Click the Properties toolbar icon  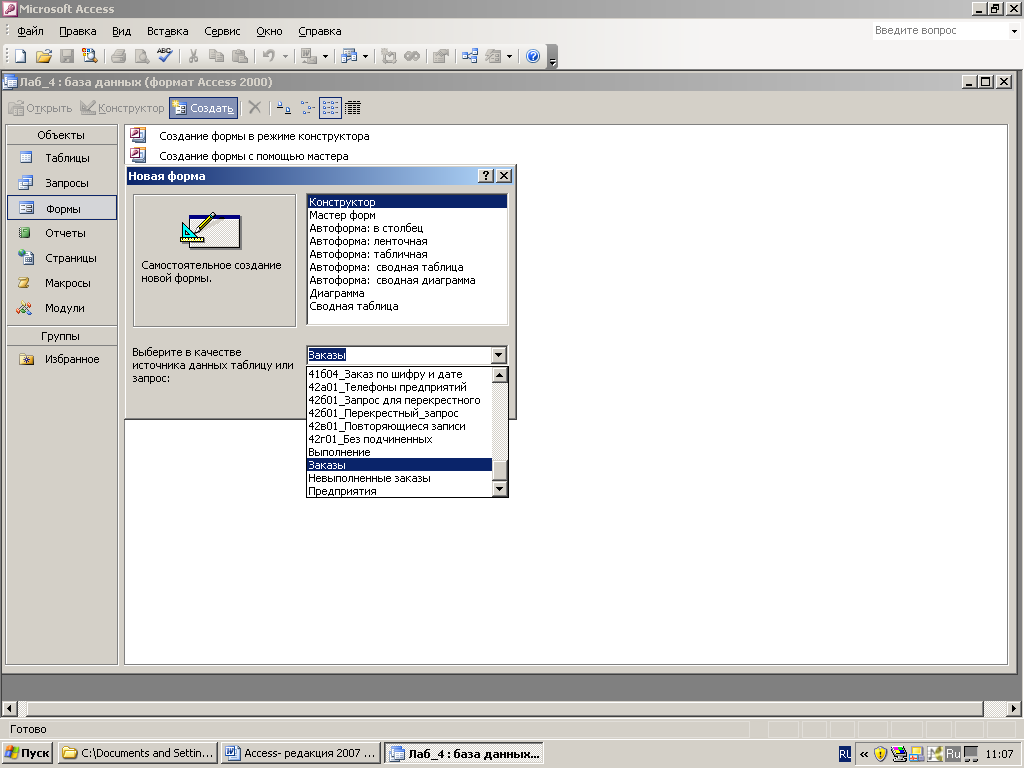pyautogui.click(x=441, y=56)
